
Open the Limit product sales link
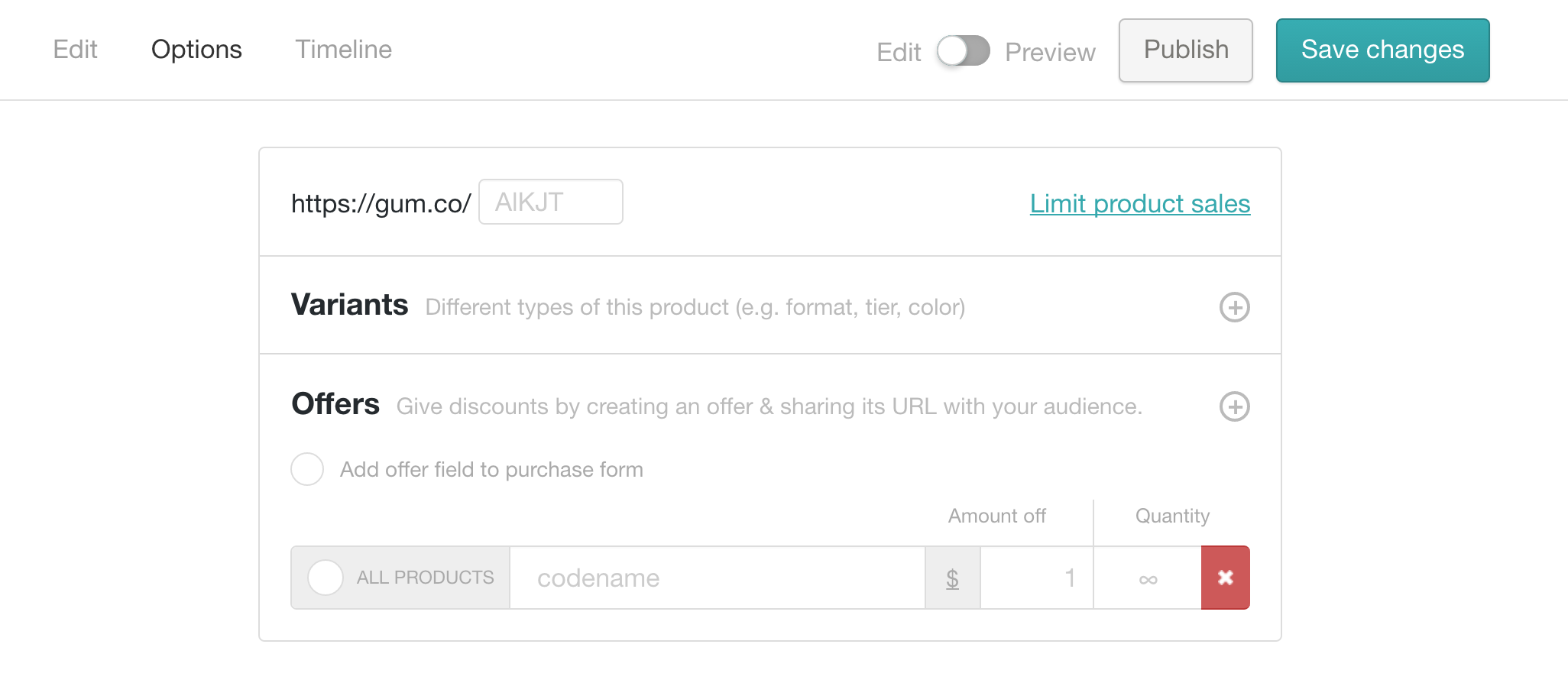click(1139, 203)
